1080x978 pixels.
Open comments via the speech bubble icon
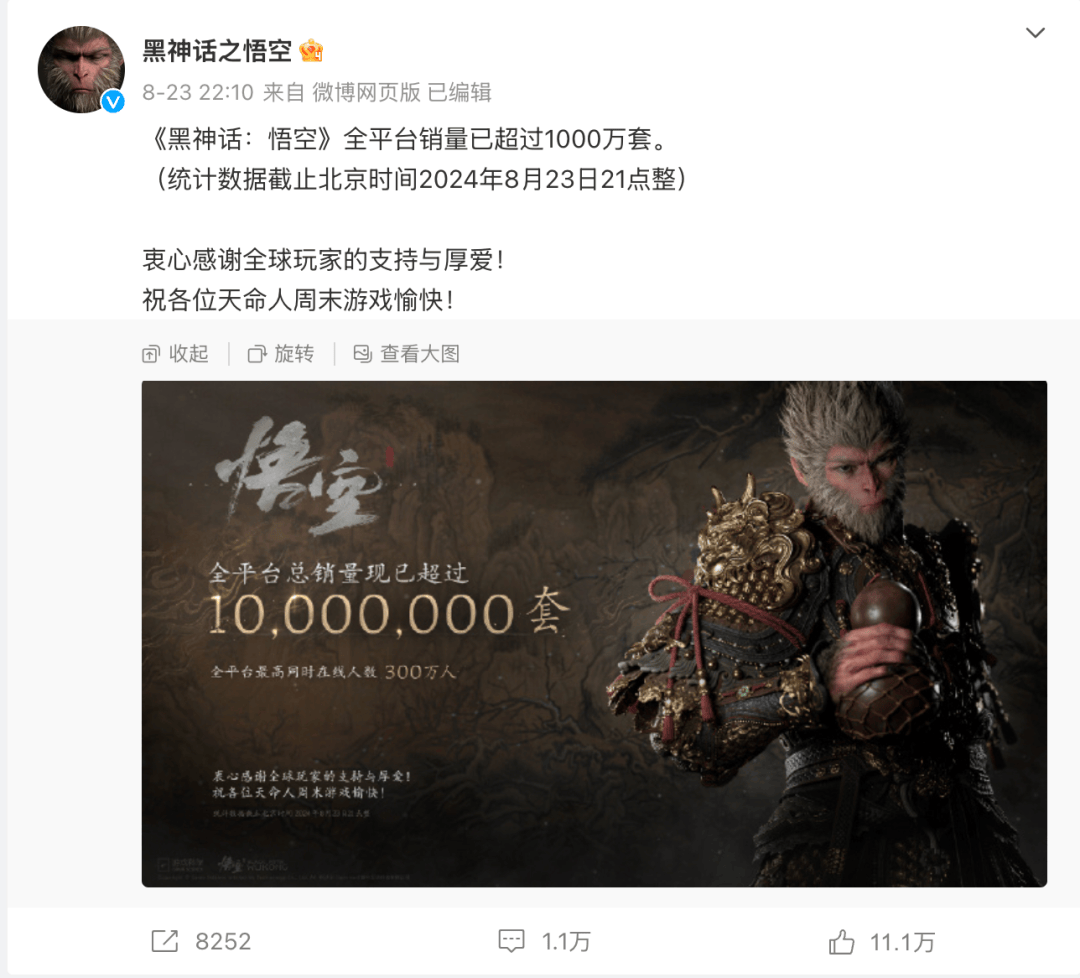click(x=511, y=941)
